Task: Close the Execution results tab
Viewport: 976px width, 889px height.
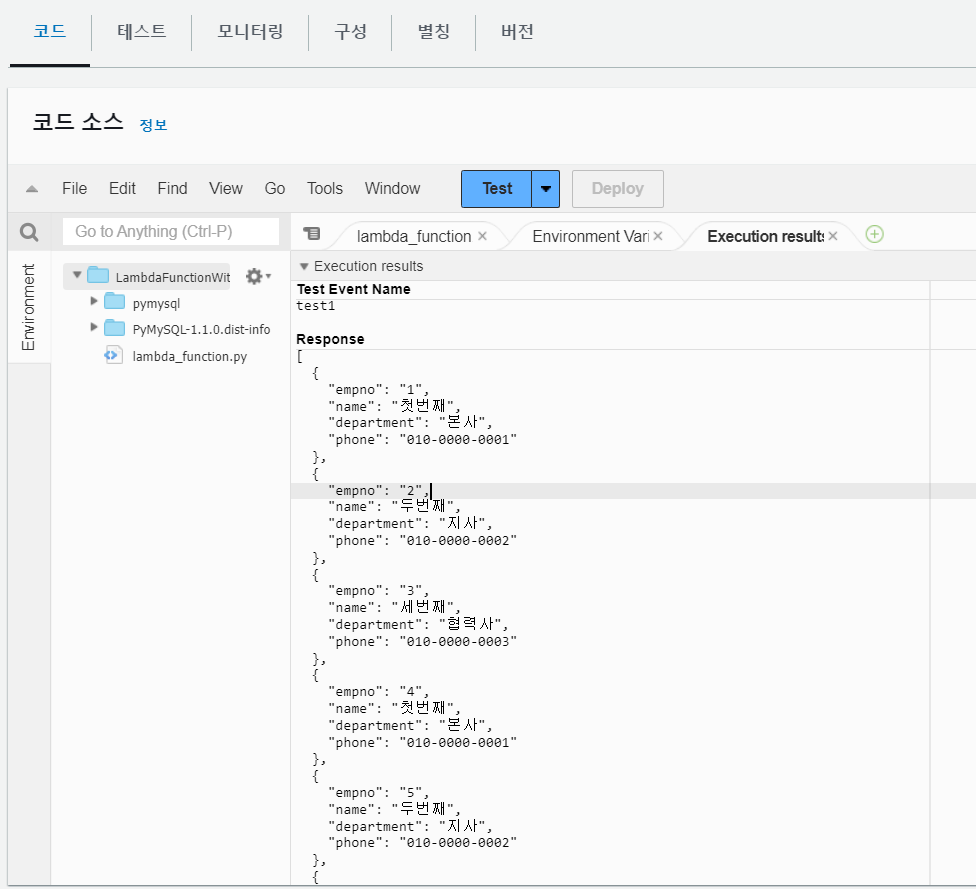Action: 833,237
